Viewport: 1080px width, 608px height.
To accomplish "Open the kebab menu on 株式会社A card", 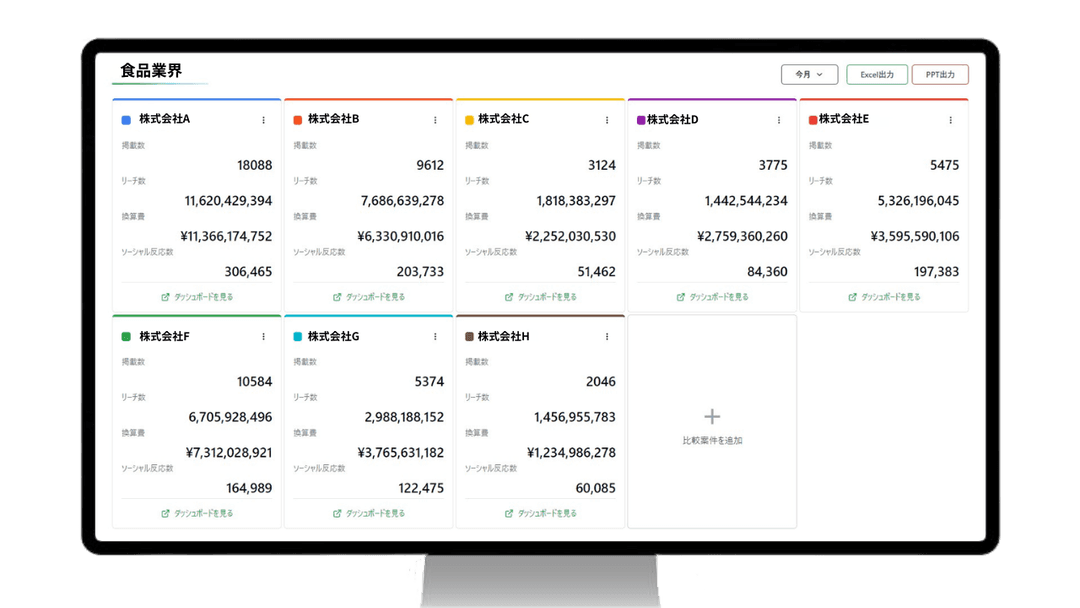I will (264, 120).
